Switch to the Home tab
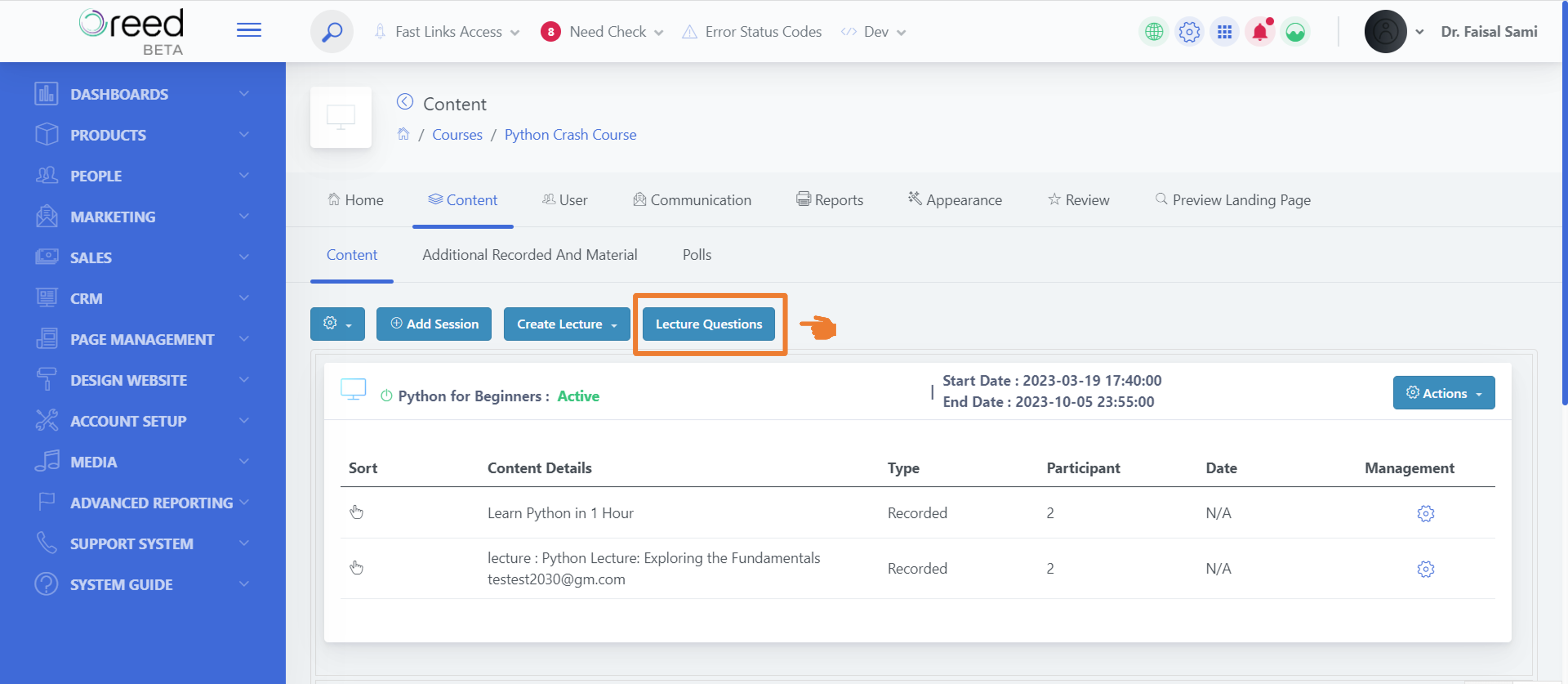The width and height of the screenshot is (1568, 684). tap(356, 200)
